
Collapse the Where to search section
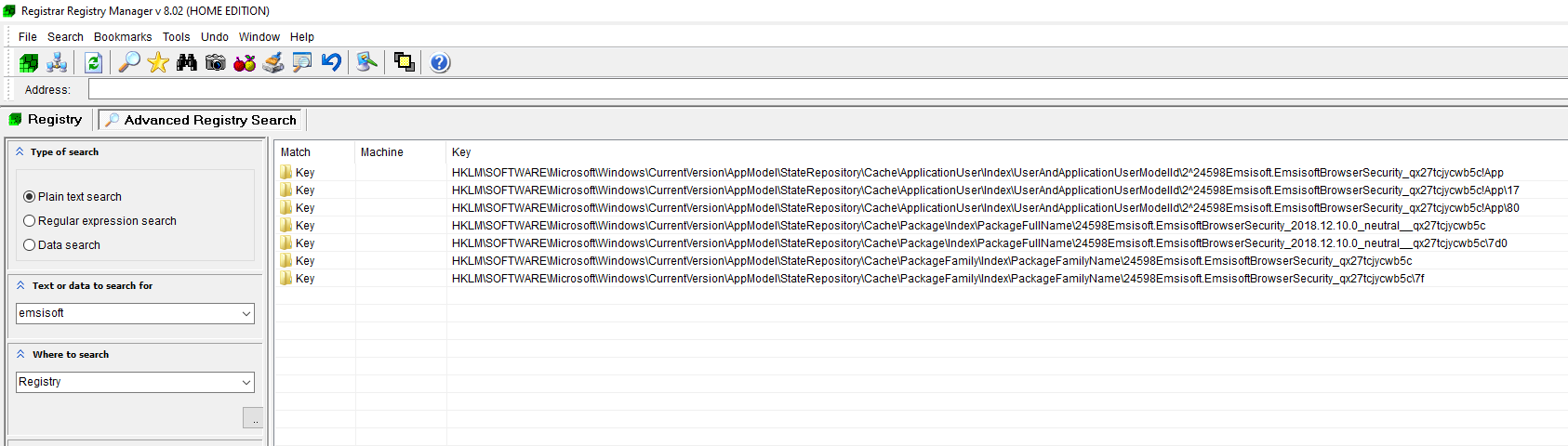point(20,354)
